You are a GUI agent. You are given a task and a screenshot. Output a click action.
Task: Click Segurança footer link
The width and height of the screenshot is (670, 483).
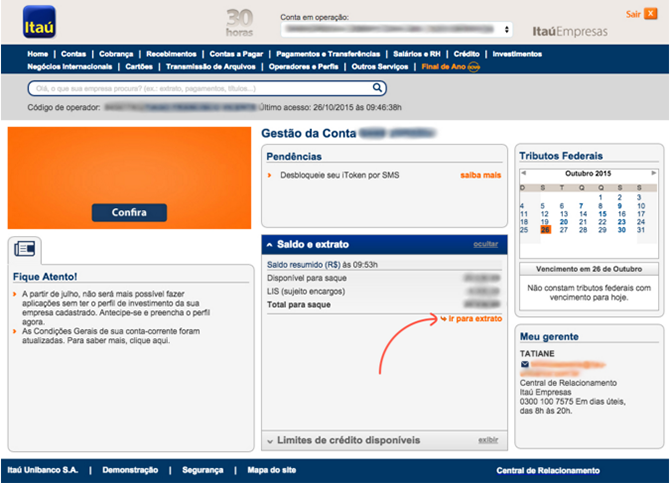tap(203, 470)
